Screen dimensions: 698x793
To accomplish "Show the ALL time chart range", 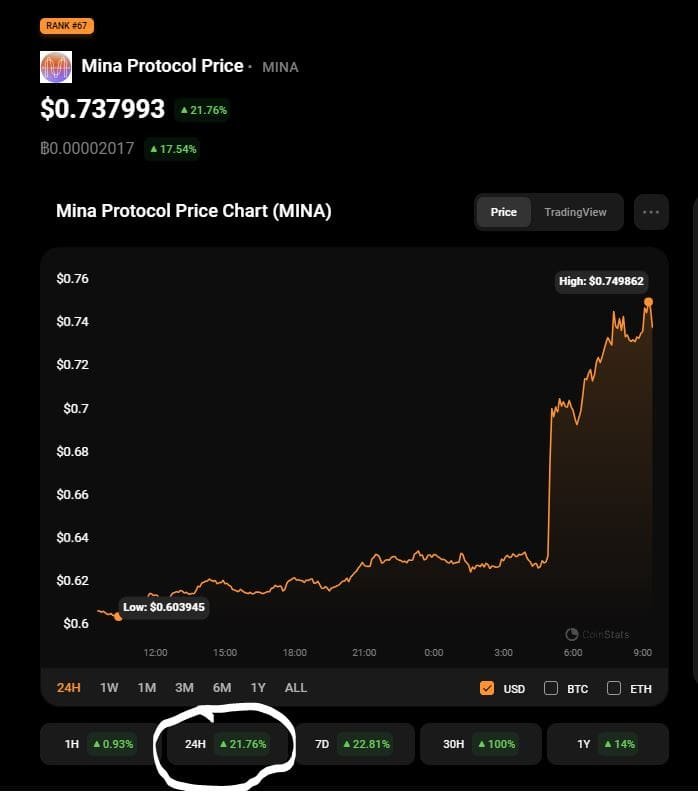I will pyautogui.click(x=296, y=688).
